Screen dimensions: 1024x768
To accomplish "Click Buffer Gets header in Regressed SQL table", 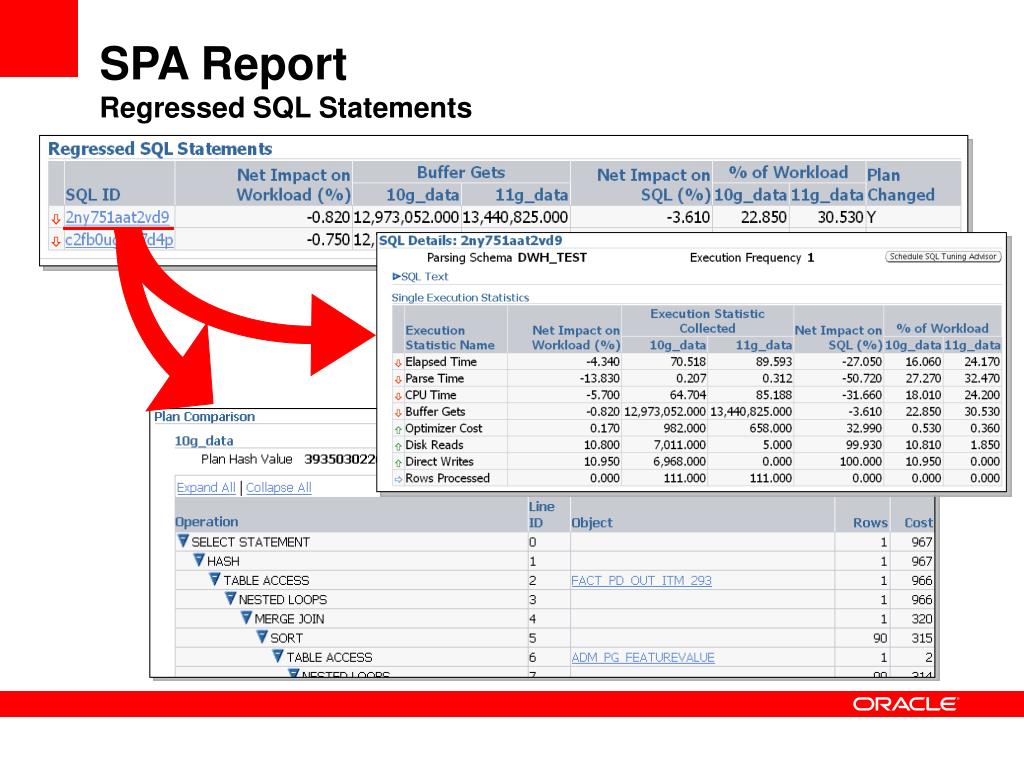I will click(x=460, y=172).
